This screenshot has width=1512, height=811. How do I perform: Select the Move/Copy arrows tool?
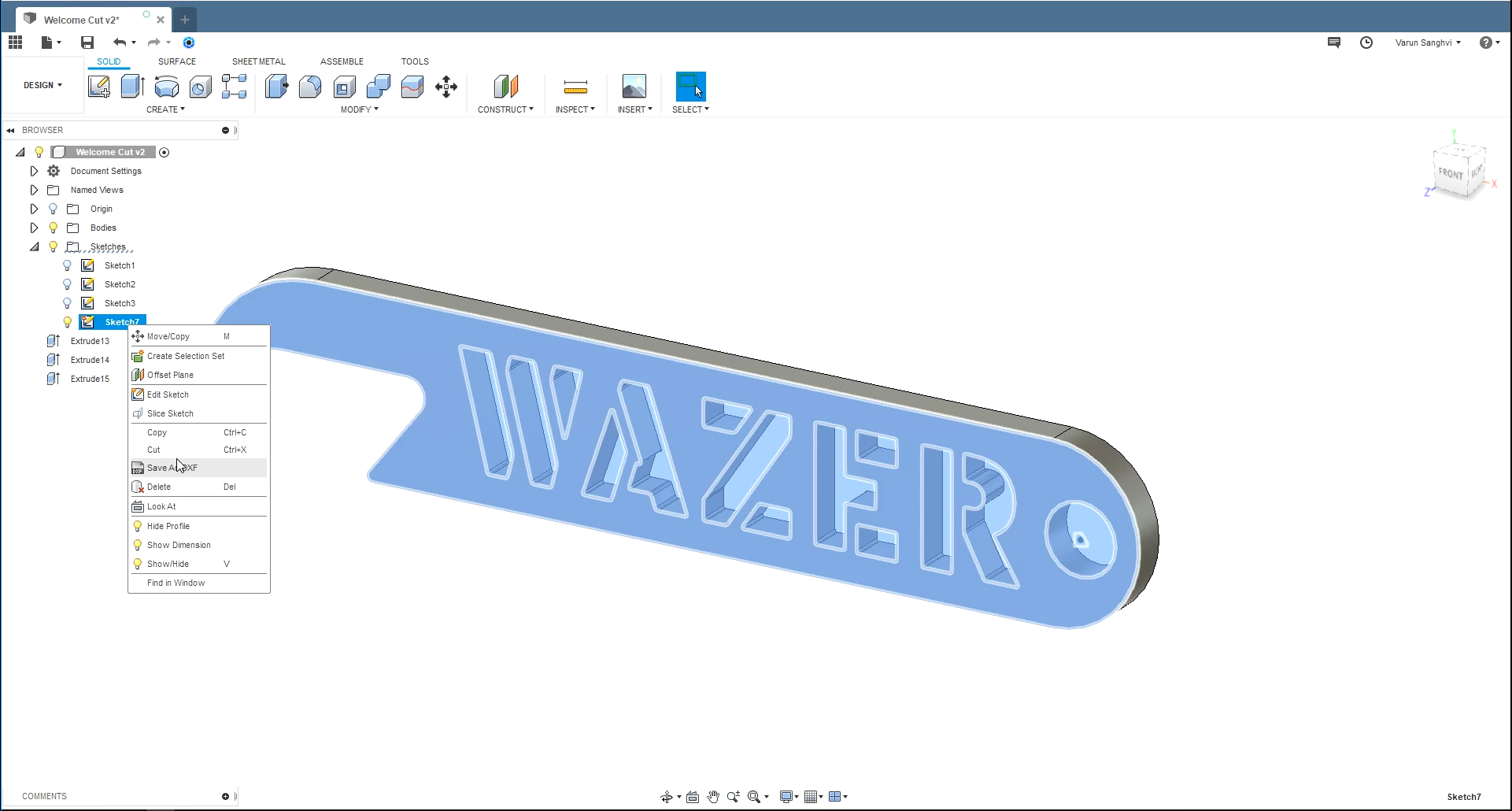pyautogui.click(x=446, y=87)
